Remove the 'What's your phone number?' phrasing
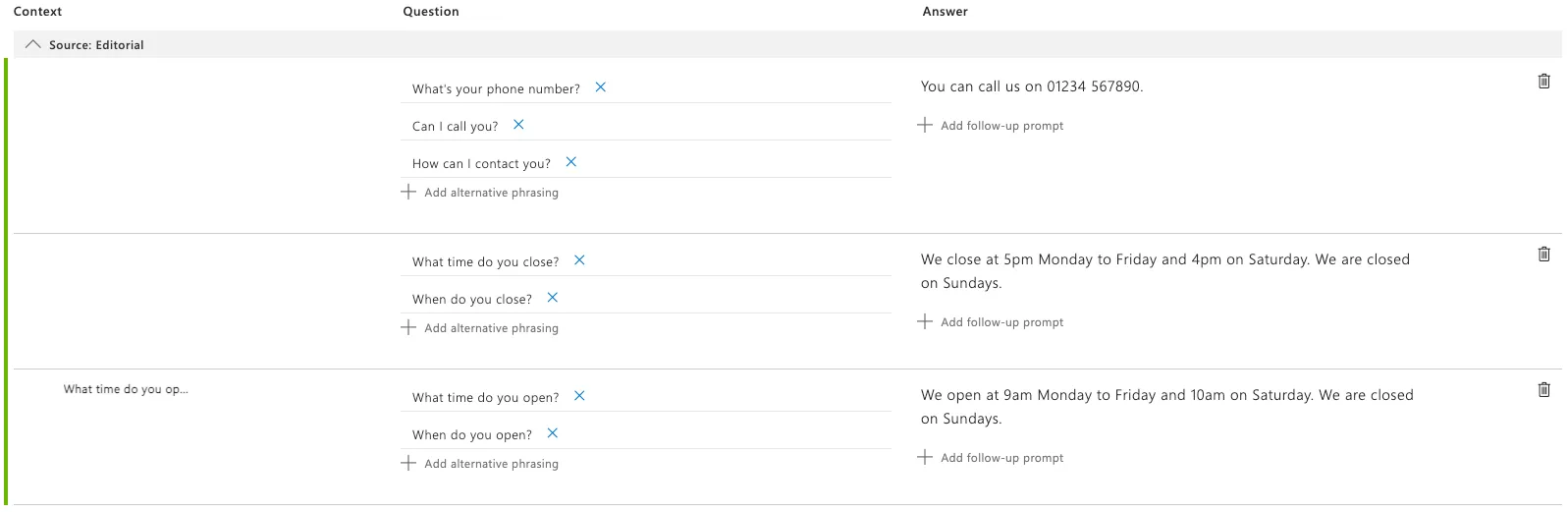 [601, 87]
